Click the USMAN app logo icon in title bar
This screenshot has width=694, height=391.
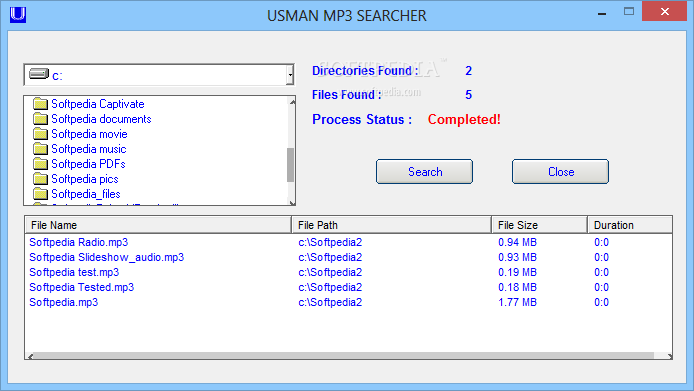click(18, 14)
